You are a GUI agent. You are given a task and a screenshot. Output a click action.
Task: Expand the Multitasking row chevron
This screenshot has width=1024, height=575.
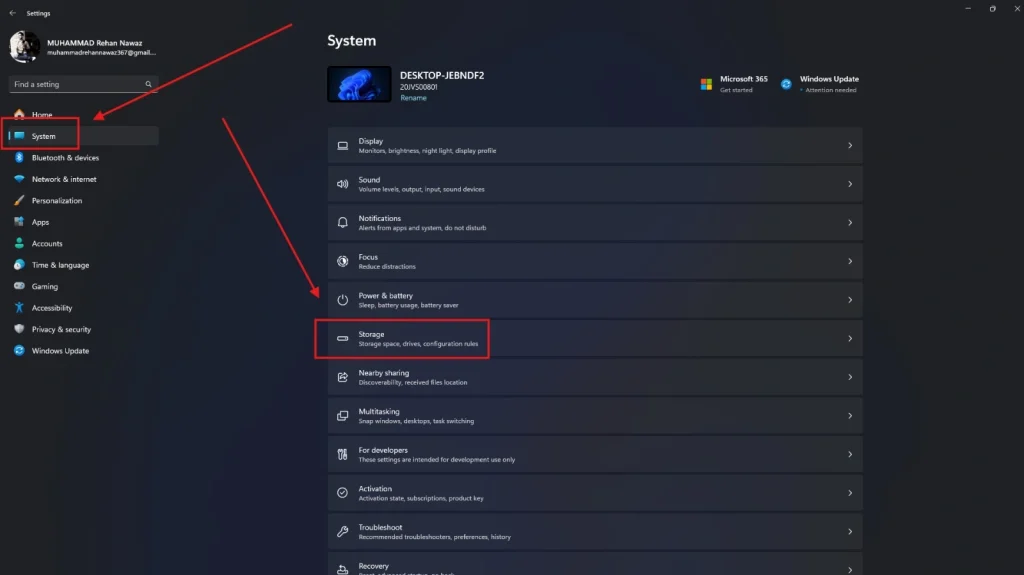point(850,416)
